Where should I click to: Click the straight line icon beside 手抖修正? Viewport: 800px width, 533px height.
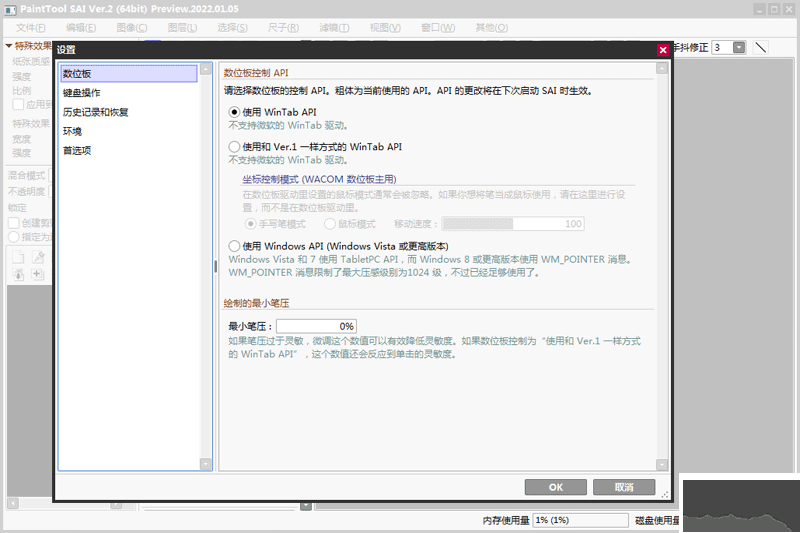[x=760, y=47]
